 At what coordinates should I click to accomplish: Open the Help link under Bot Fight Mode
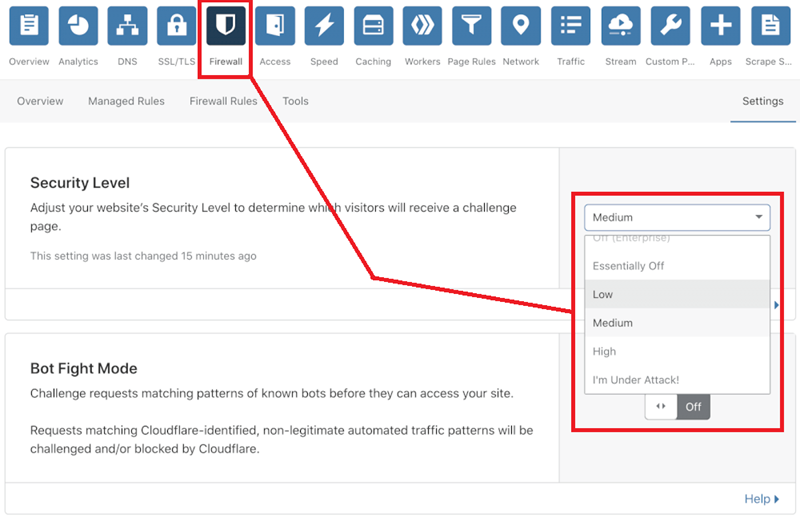coord(761,499)
